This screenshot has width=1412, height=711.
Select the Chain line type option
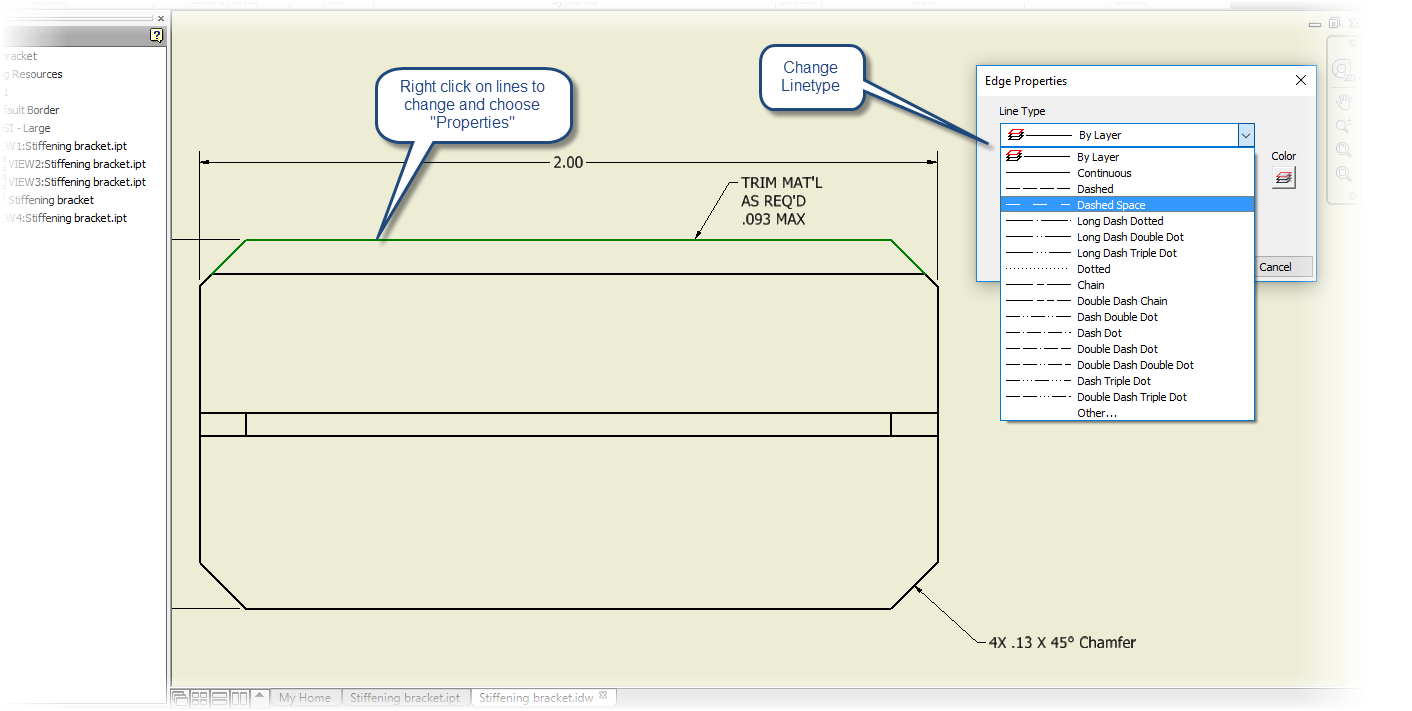coord(1090,284)
